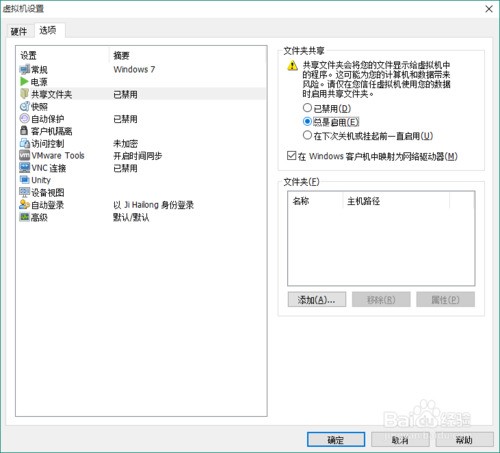
Task: Confirm with the 确定 button
Action: tap(336, 440)
